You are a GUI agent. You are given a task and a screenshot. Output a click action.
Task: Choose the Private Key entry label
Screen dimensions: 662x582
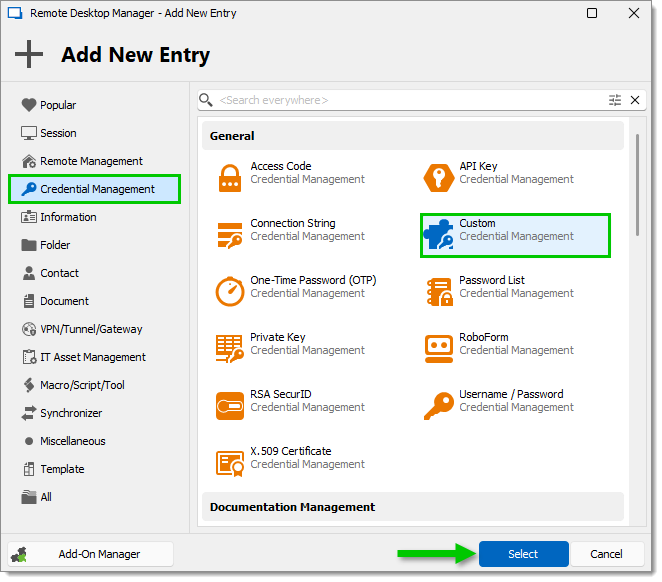point(277,337)
